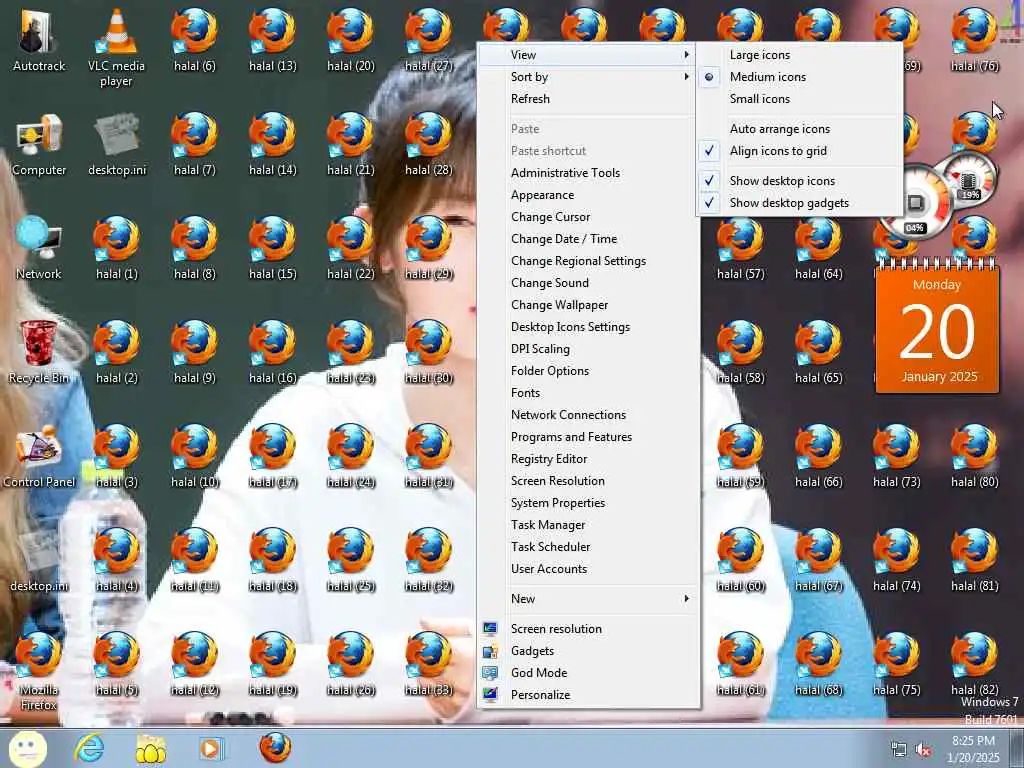Select the halal (68) shortcut icon
Viewport: 1024px width, 768px height.
[x=818, y=664]
